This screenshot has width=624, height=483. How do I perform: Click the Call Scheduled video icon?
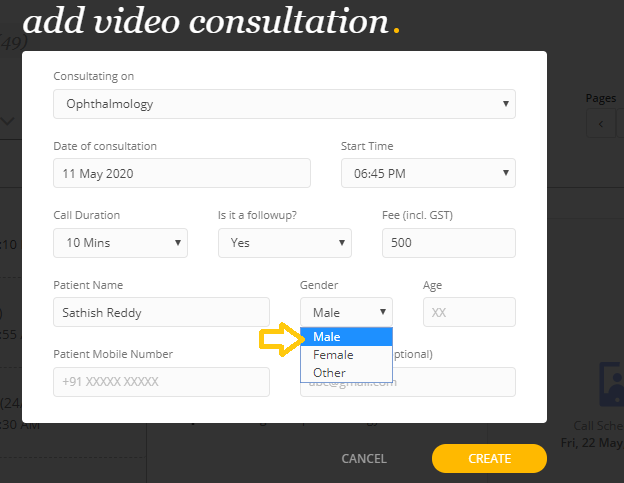coord(609,385)
